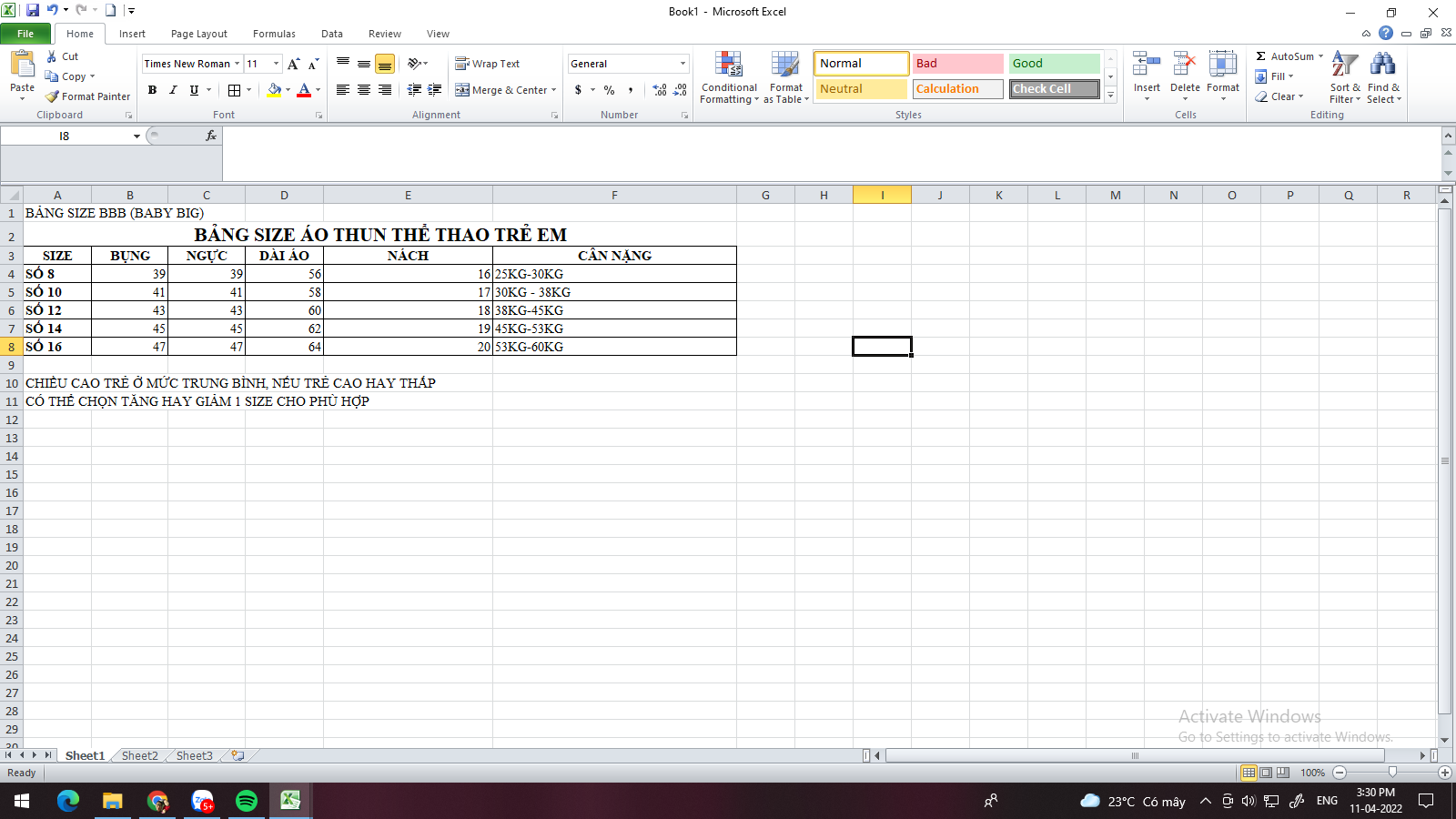Toggle Bottom Align vertical alignment
The height and width of the screenshot is (819, 1456).
click(x=385, y=64)
